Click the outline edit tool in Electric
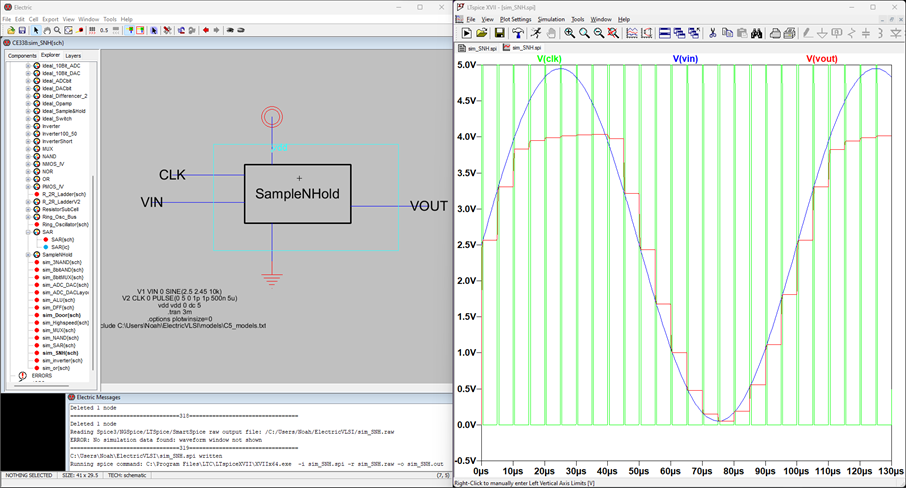Viewport: 906px width, 488px height. pyautogui.click(x=68, y=30)
